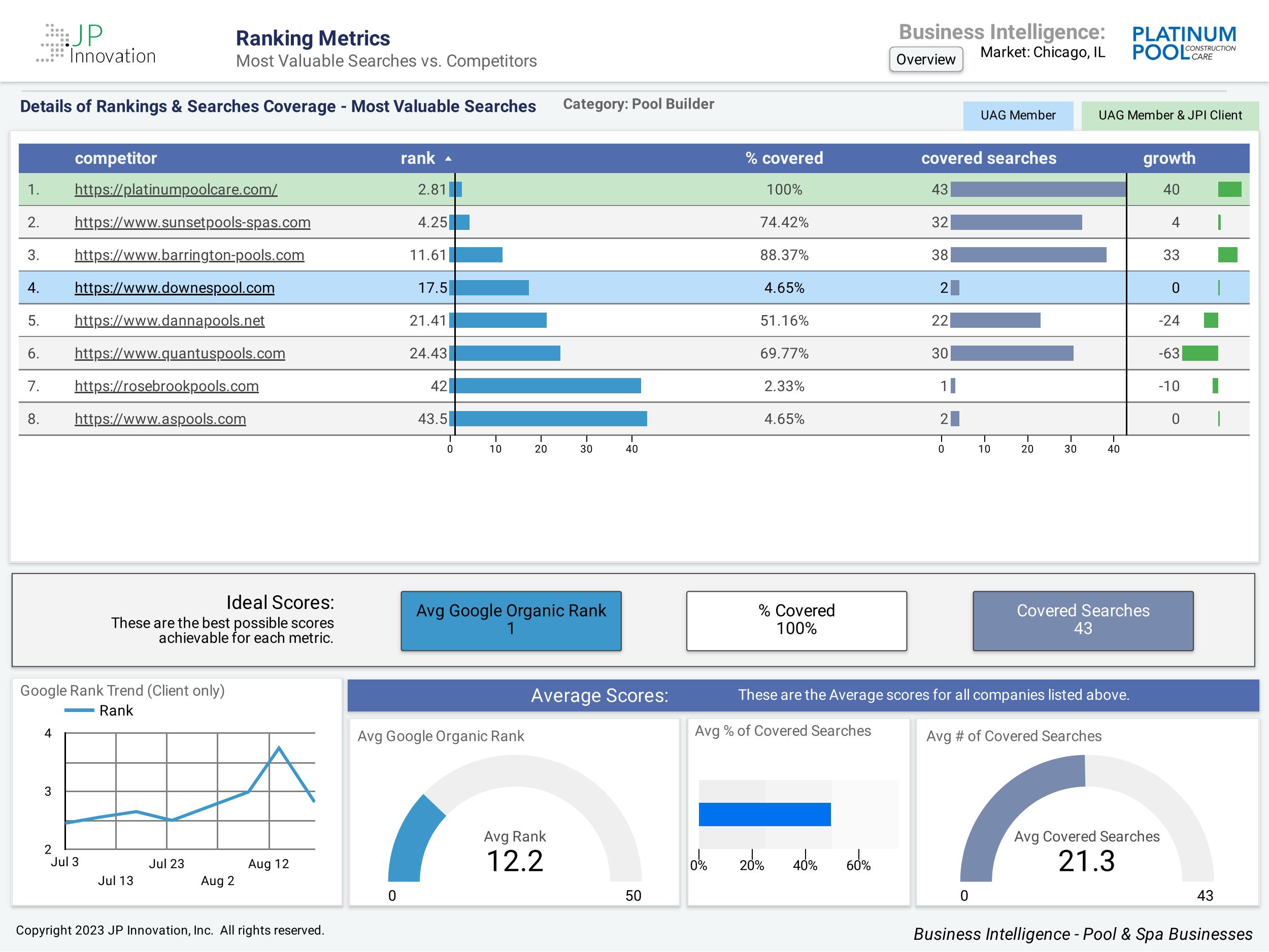Click the rank value 4.25

pos(432,222)
